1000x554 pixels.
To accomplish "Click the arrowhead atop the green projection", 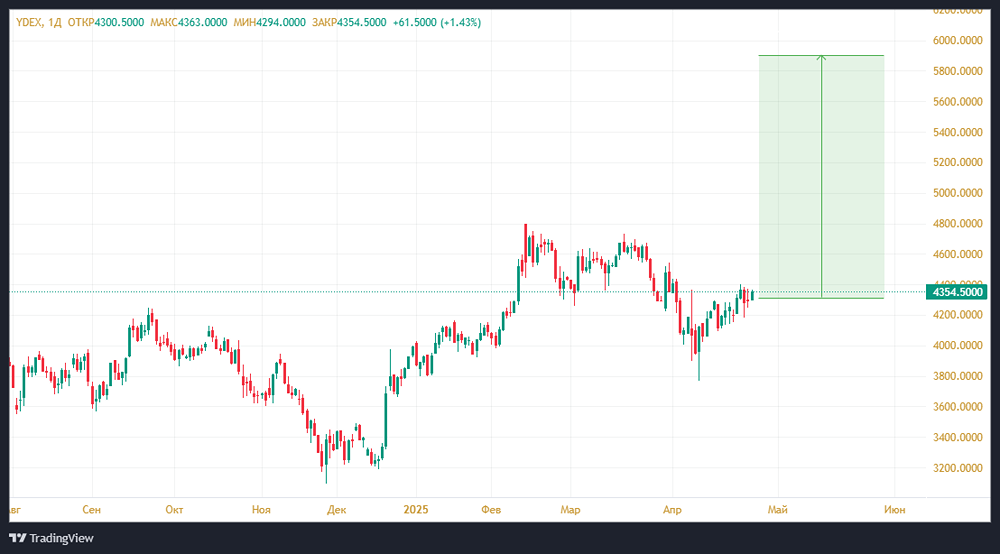I will click(x=821, y=58).
